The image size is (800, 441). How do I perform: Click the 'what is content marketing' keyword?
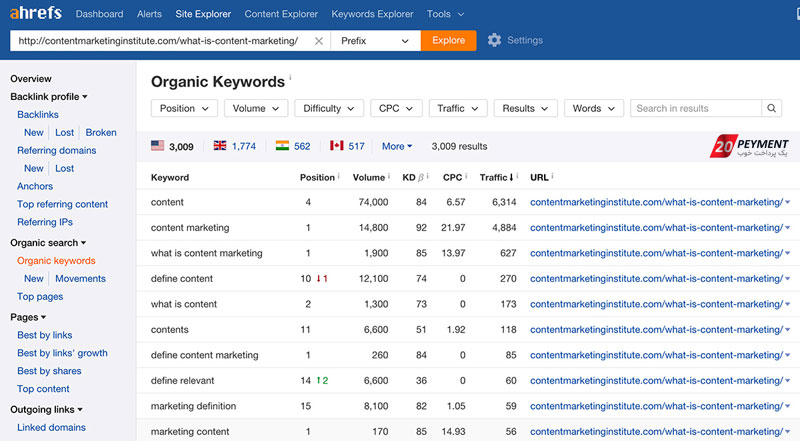[207, 253]
